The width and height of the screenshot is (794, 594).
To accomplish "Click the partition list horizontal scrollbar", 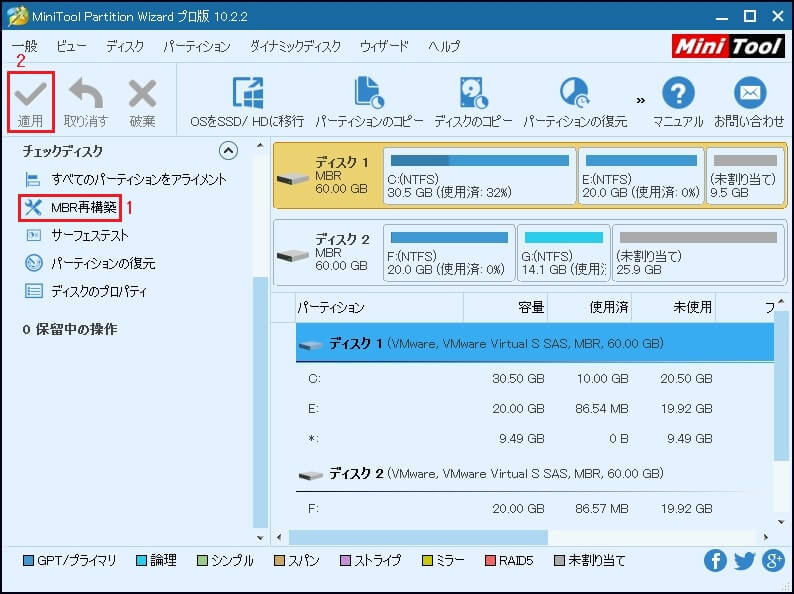I will (x=418, y=537).
